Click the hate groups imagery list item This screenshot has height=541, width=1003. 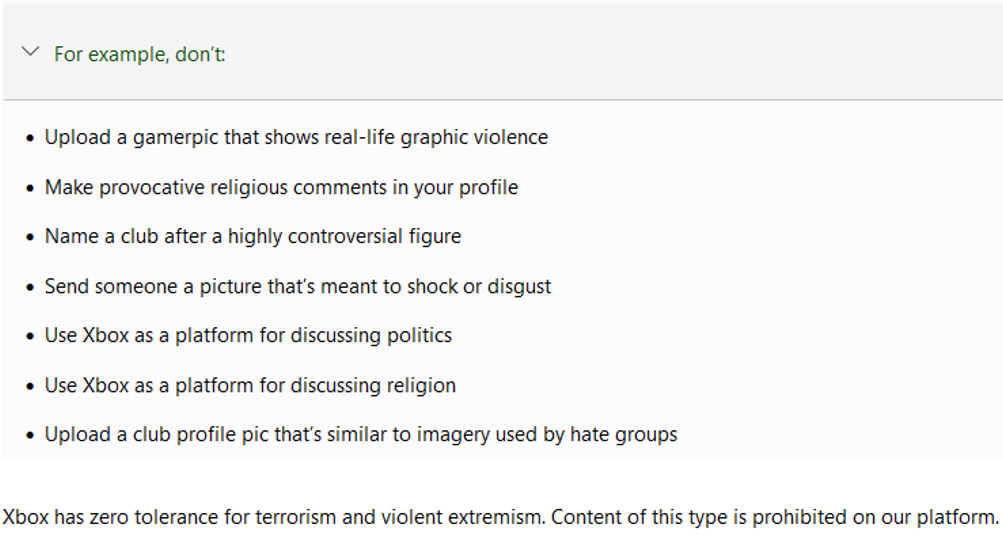coord(361,435)
